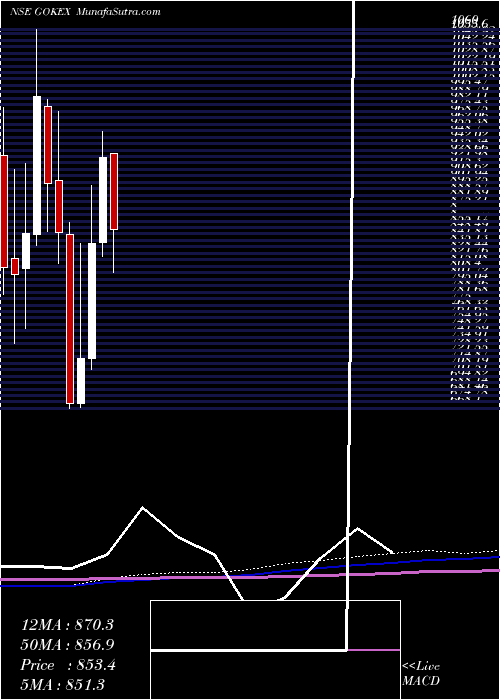Click the '5MA : 851.3' value
This screenshot has height=700, width=500.
(x=62, y=685)
